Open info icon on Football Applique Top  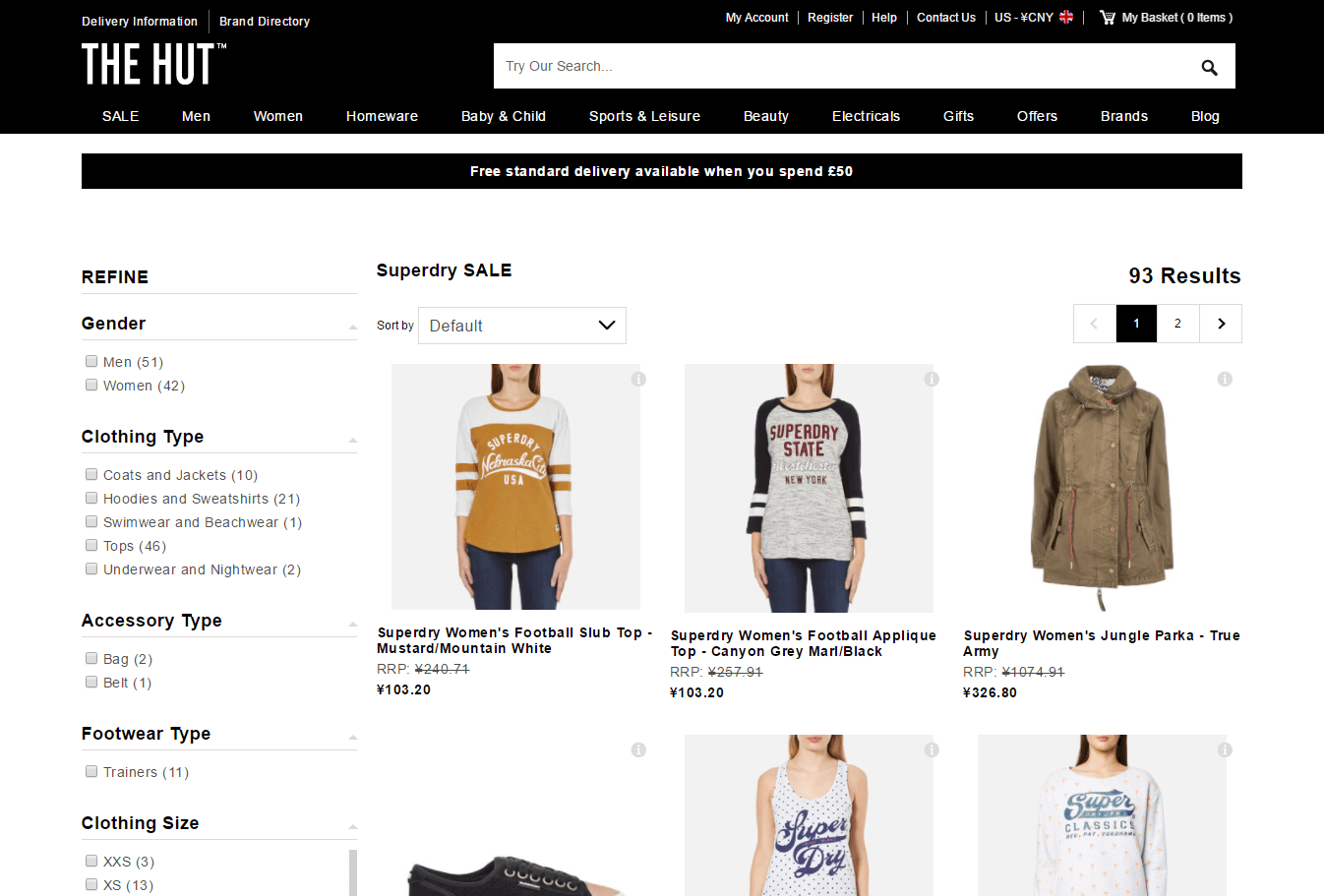[932, 379]
